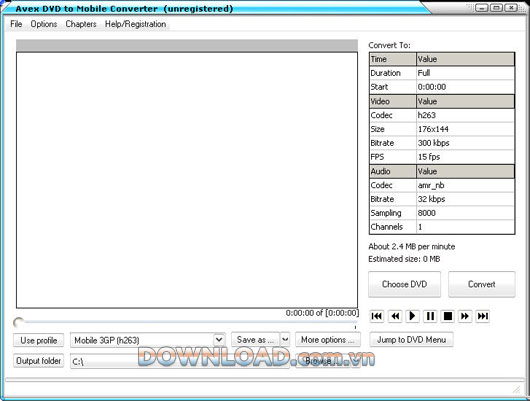Skip to next chapter playback icon
530x401 pixels.
[483, 316]
